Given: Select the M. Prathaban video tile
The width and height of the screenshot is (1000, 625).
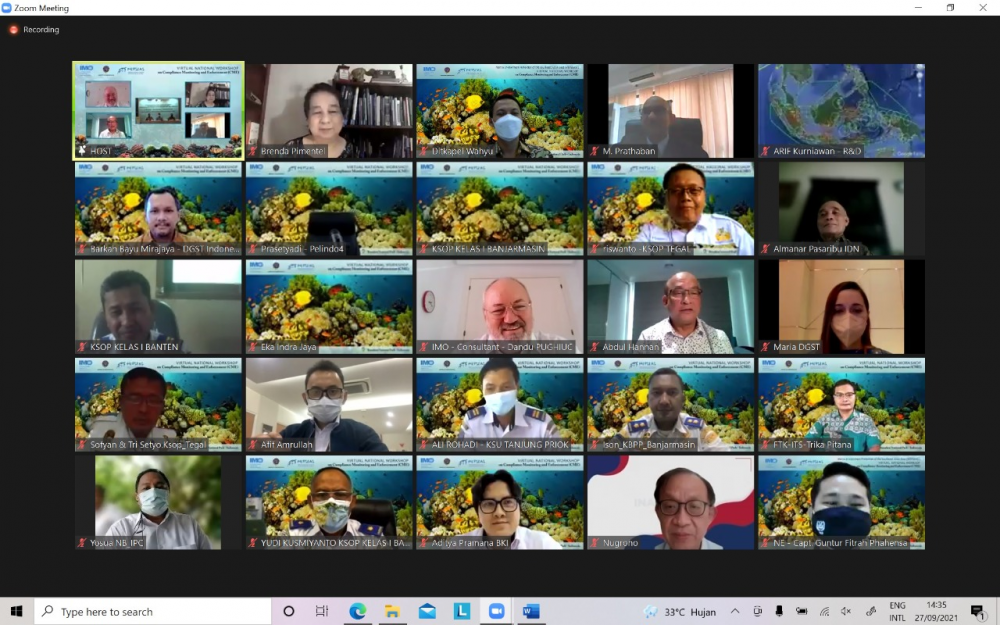Looking at the screenshot, I should coord(670,110).
